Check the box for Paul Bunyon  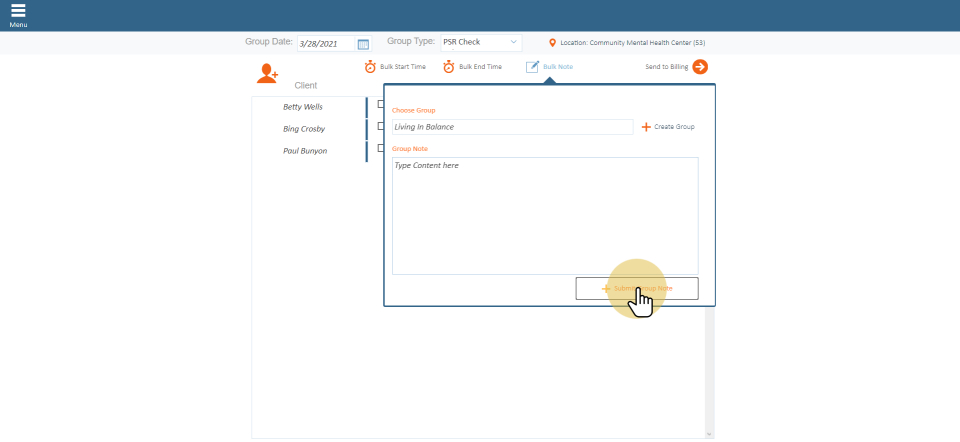tap(380, 148)
